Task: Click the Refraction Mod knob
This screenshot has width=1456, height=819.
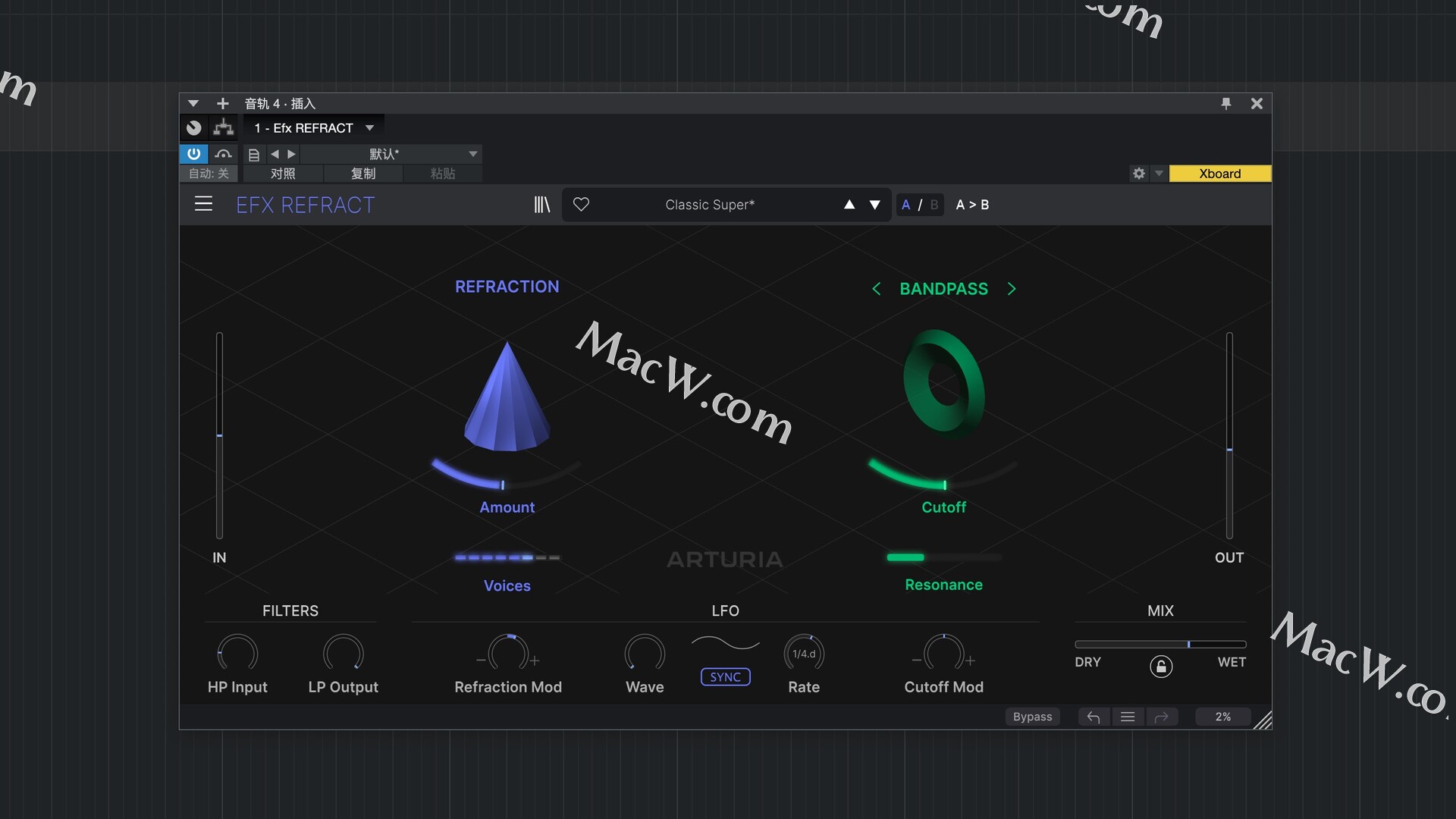Action: [507, 654]
